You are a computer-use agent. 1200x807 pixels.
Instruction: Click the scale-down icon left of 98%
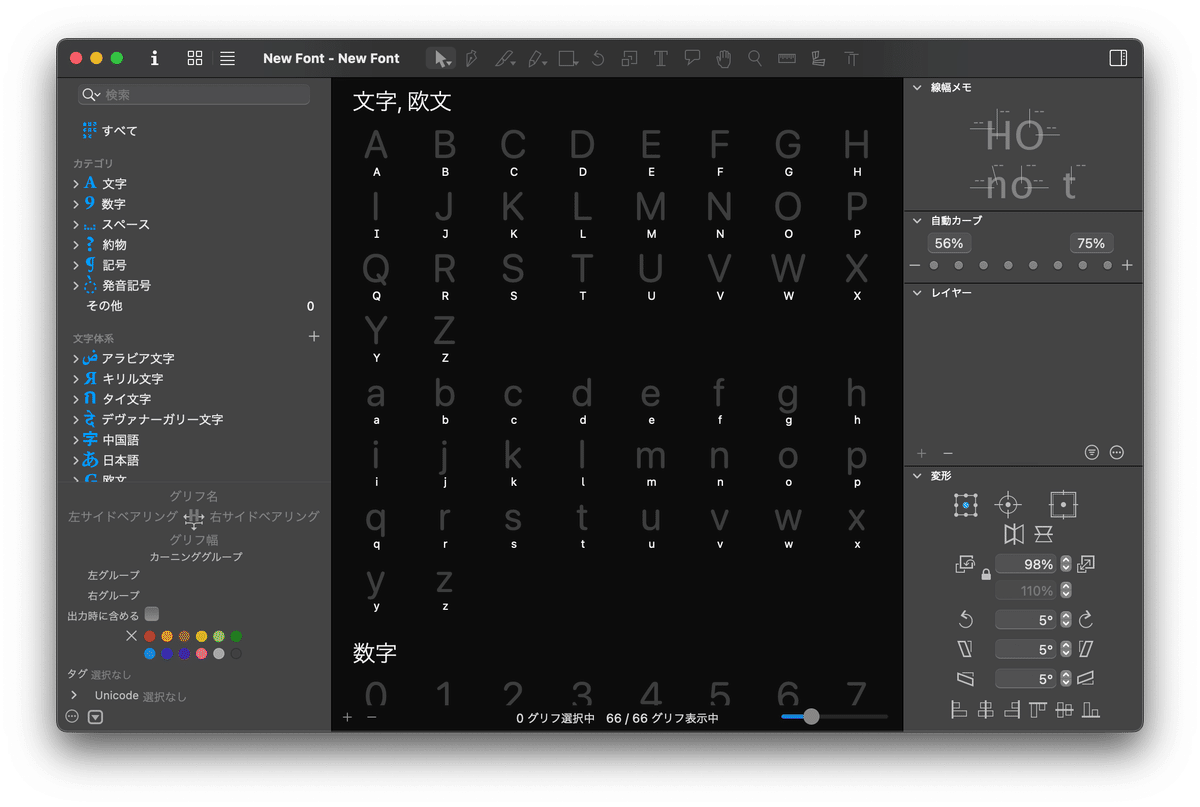tap(965, 564)
